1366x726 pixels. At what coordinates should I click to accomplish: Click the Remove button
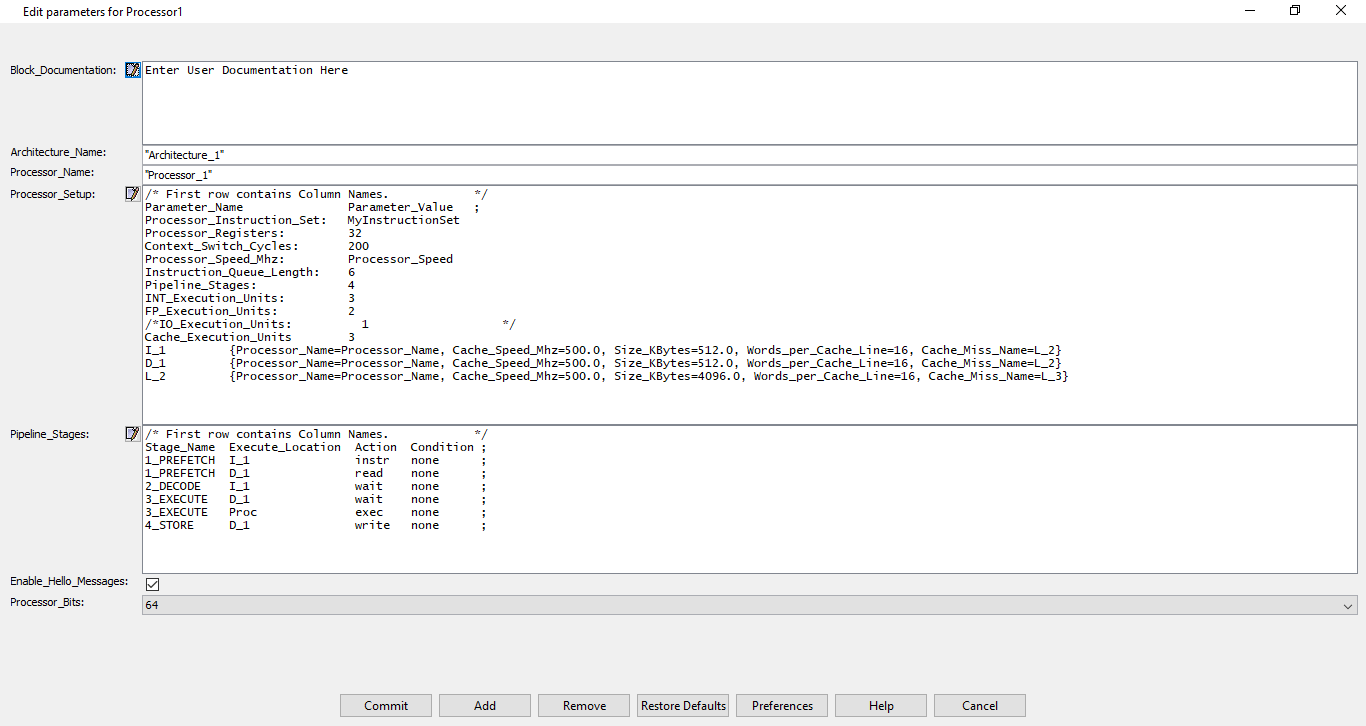(x=584, y=705)
